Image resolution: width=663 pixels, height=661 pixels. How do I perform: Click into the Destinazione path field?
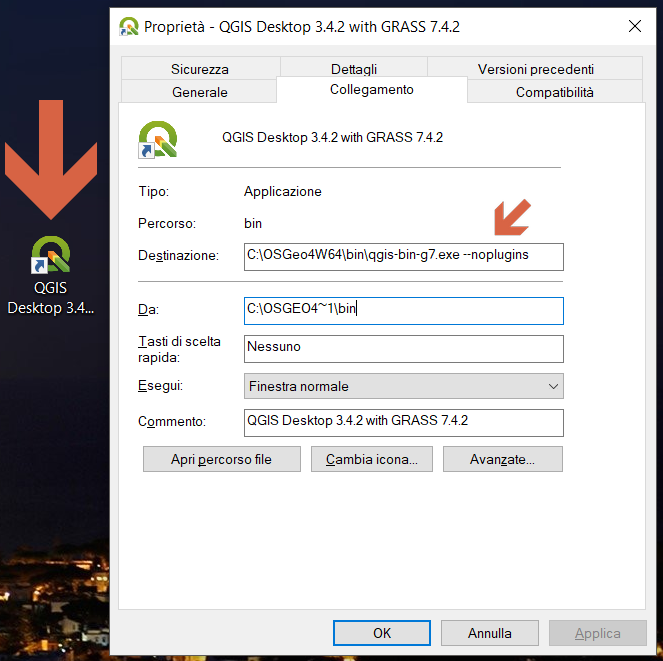pos(403,256)
